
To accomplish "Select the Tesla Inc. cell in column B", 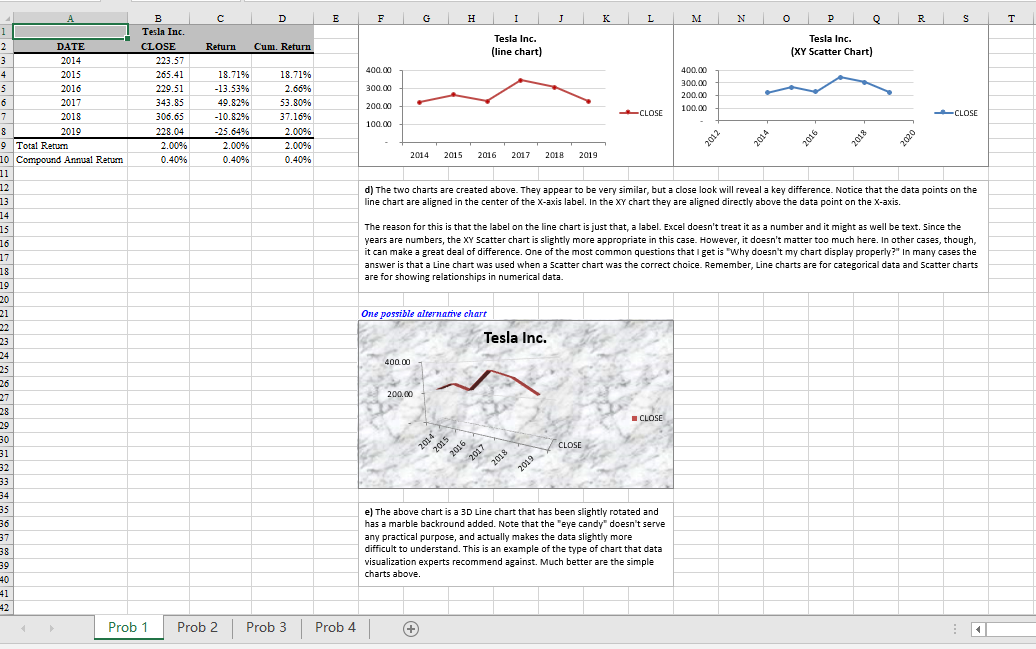I will [158, 32].
